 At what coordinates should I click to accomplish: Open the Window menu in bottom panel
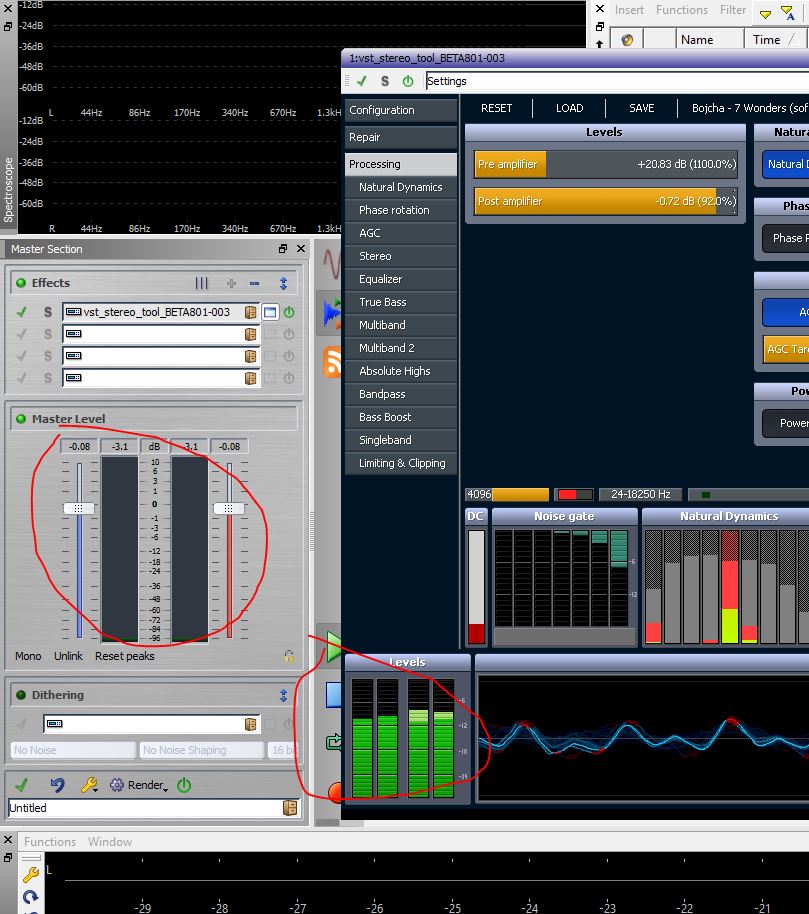pyautogui.click(x=110, y=842)
